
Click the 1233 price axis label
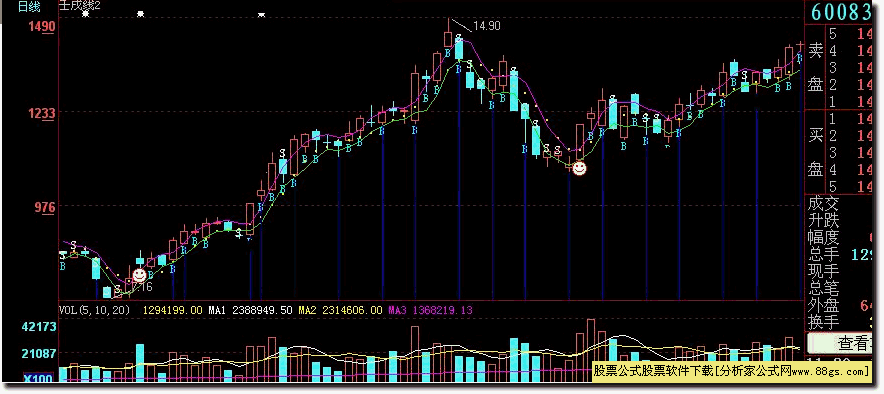point(43,114)
